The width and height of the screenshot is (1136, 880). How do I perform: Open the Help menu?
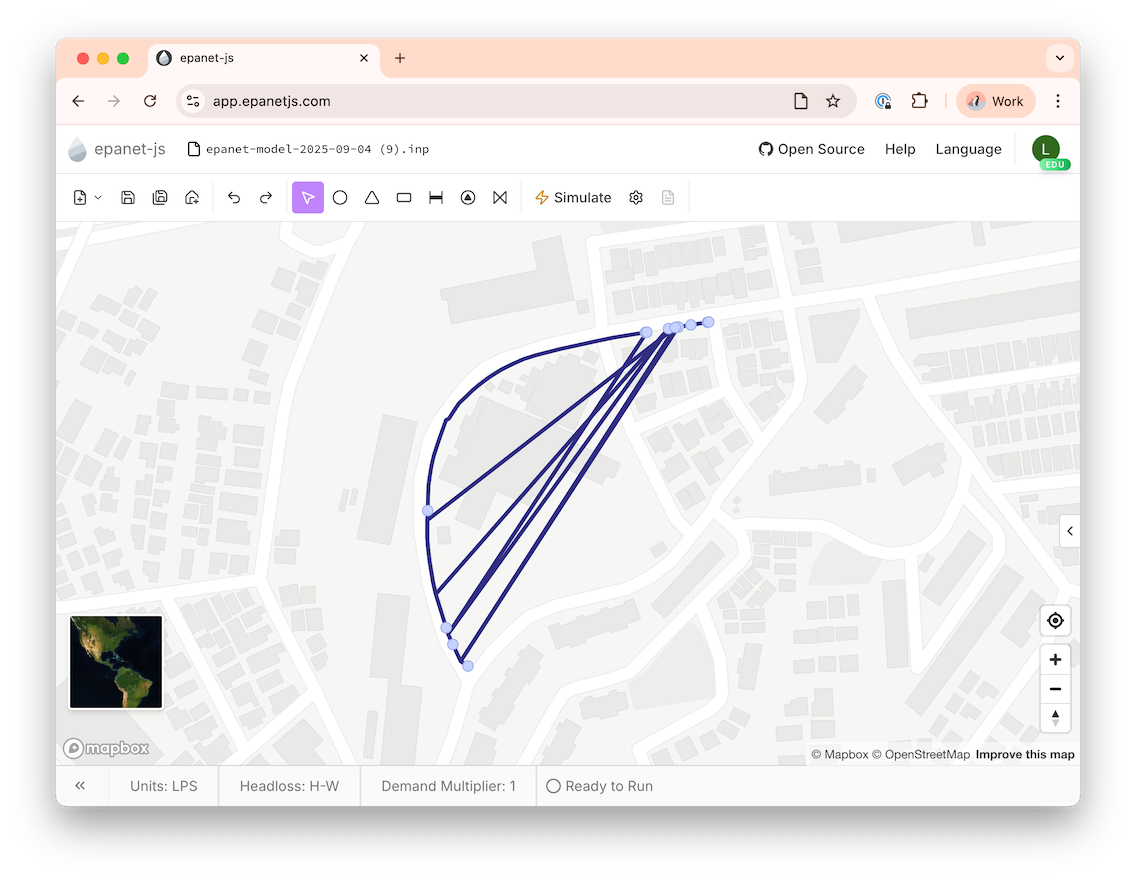pyautogui.click(x=900, y=149)
